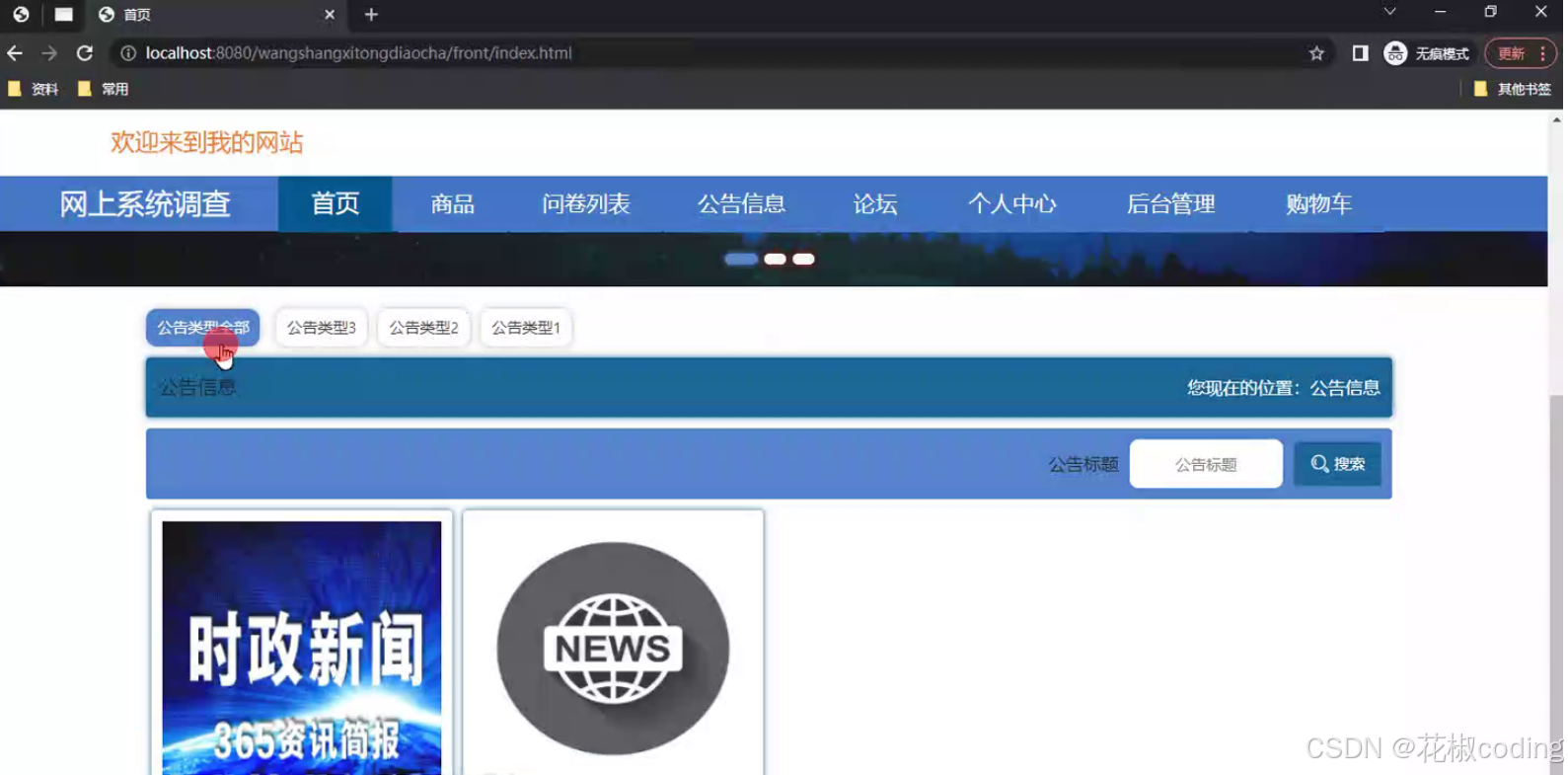The width and height of the screenshot is (1568, 775).
Task: Bookmark this page with the star icon
Action: point(1316,53)
